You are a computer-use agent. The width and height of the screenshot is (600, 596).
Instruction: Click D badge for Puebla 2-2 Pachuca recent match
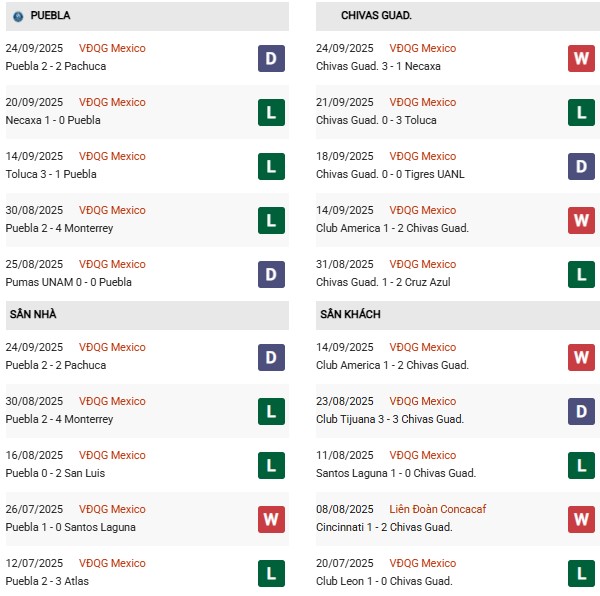pos(271,59)
